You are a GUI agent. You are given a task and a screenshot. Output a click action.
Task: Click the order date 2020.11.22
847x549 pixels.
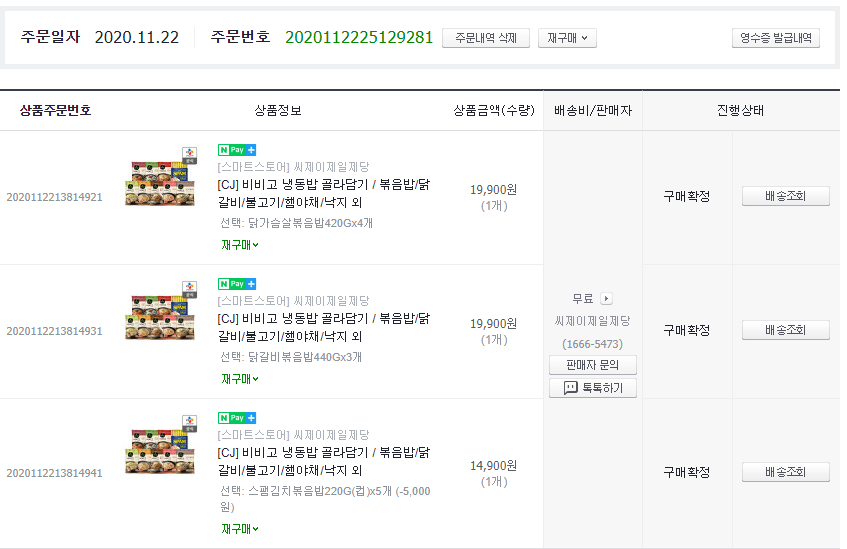137,37
